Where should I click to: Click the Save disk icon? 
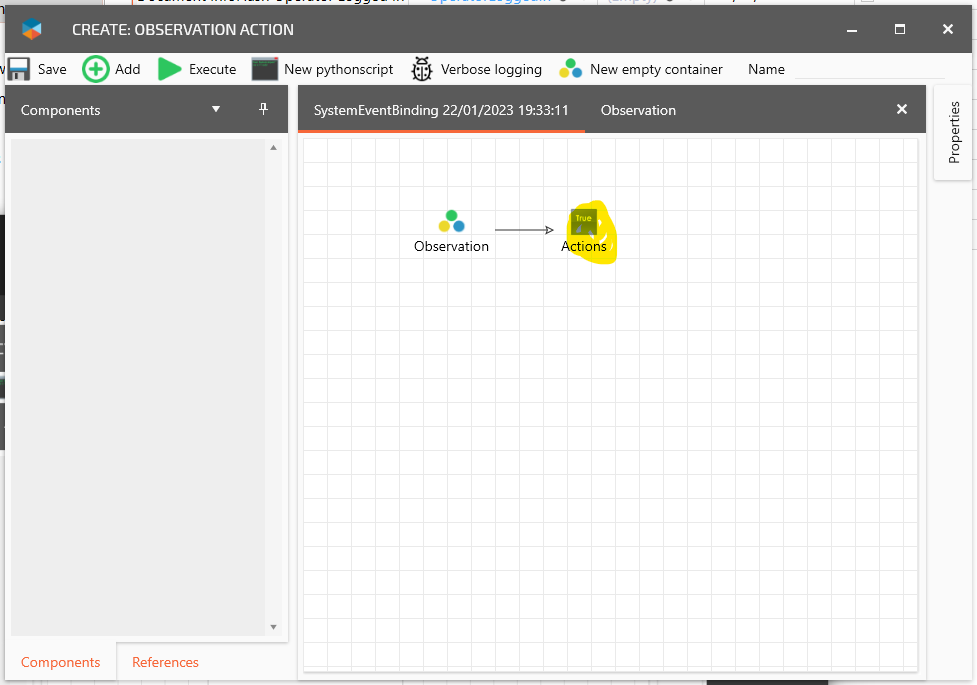click(x=18, y=69)
